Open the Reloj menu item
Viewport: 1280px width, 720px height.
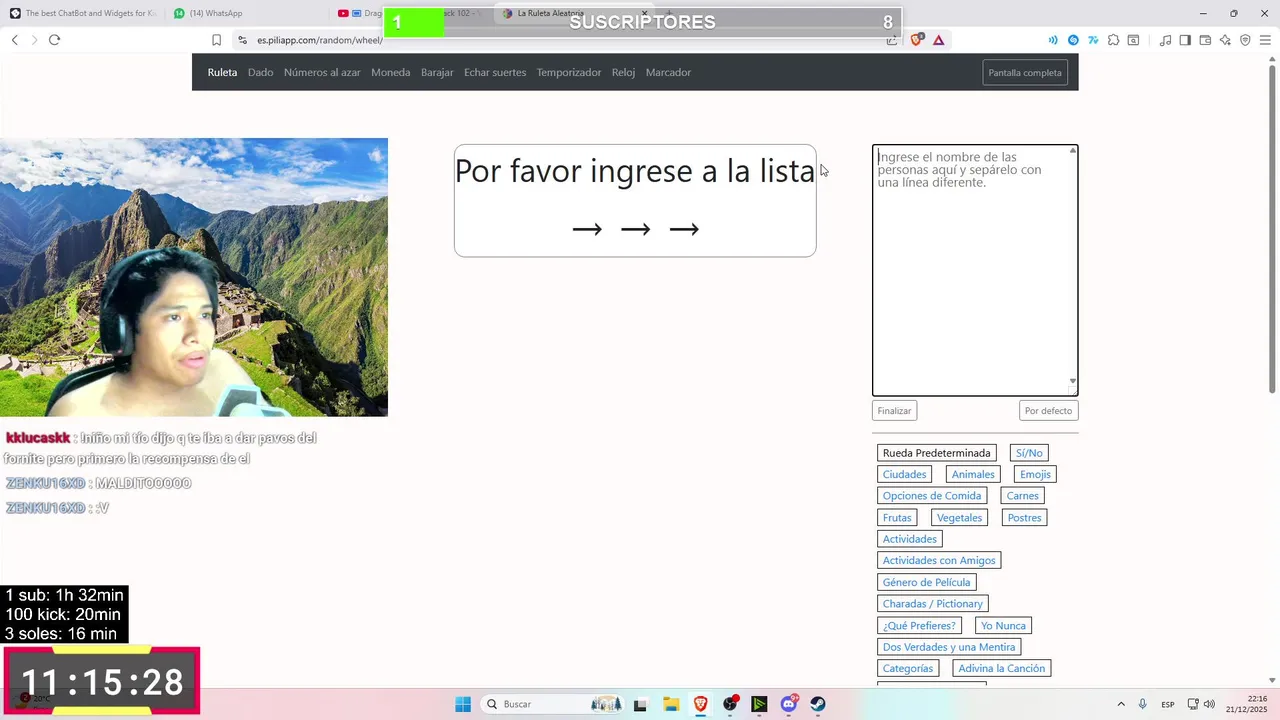click(x=623, y=72)
